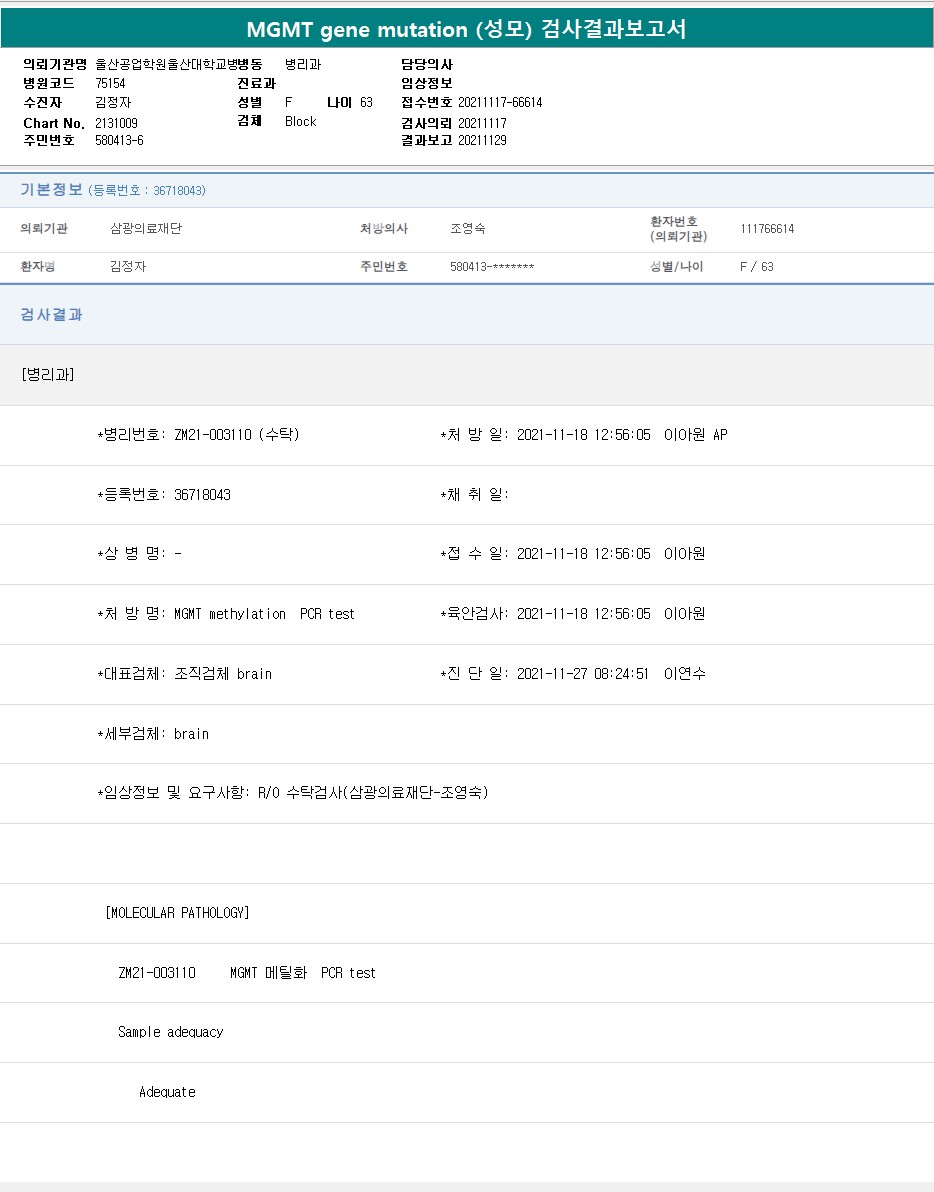Click the [병리과] department row
Image resolution: width=934 pixels, height=1192 pixels.
47,375
